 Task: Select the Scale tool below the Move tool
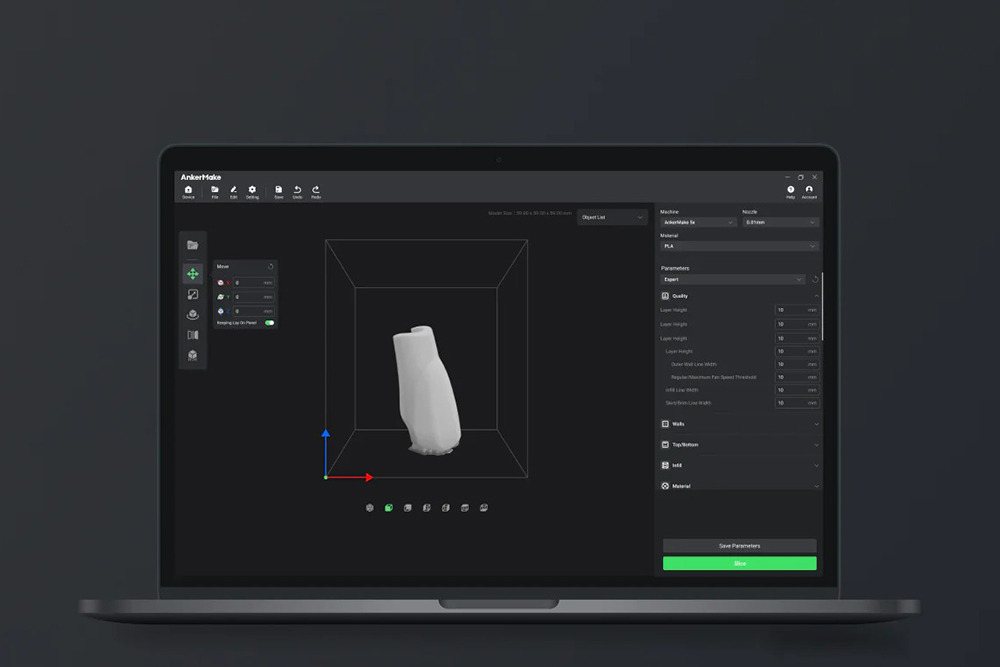193,295
